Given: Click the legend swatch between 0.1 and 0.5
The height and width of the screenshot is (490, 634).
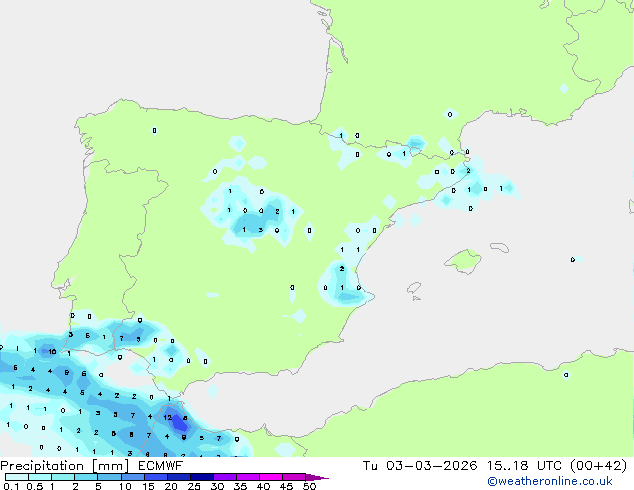Looking at the screenshot, I should coord(17,477).
